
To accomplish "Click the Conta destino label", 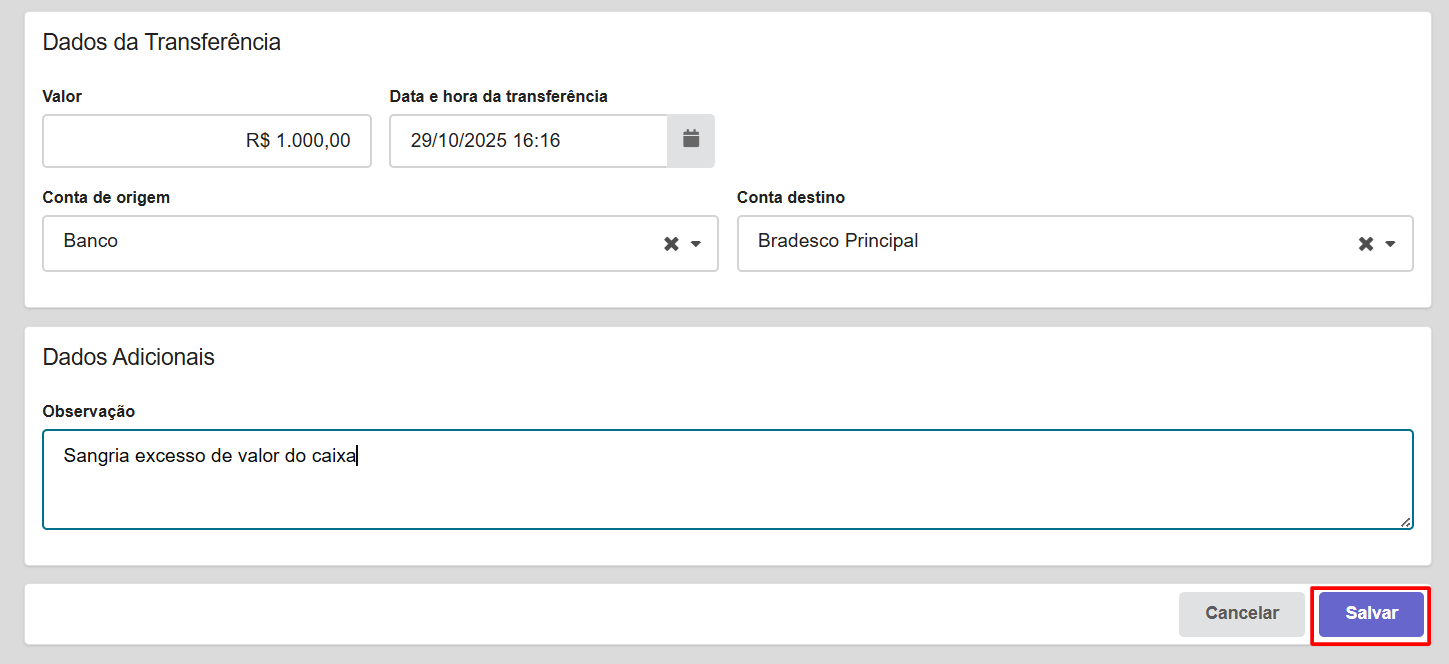I will point(790,198).
